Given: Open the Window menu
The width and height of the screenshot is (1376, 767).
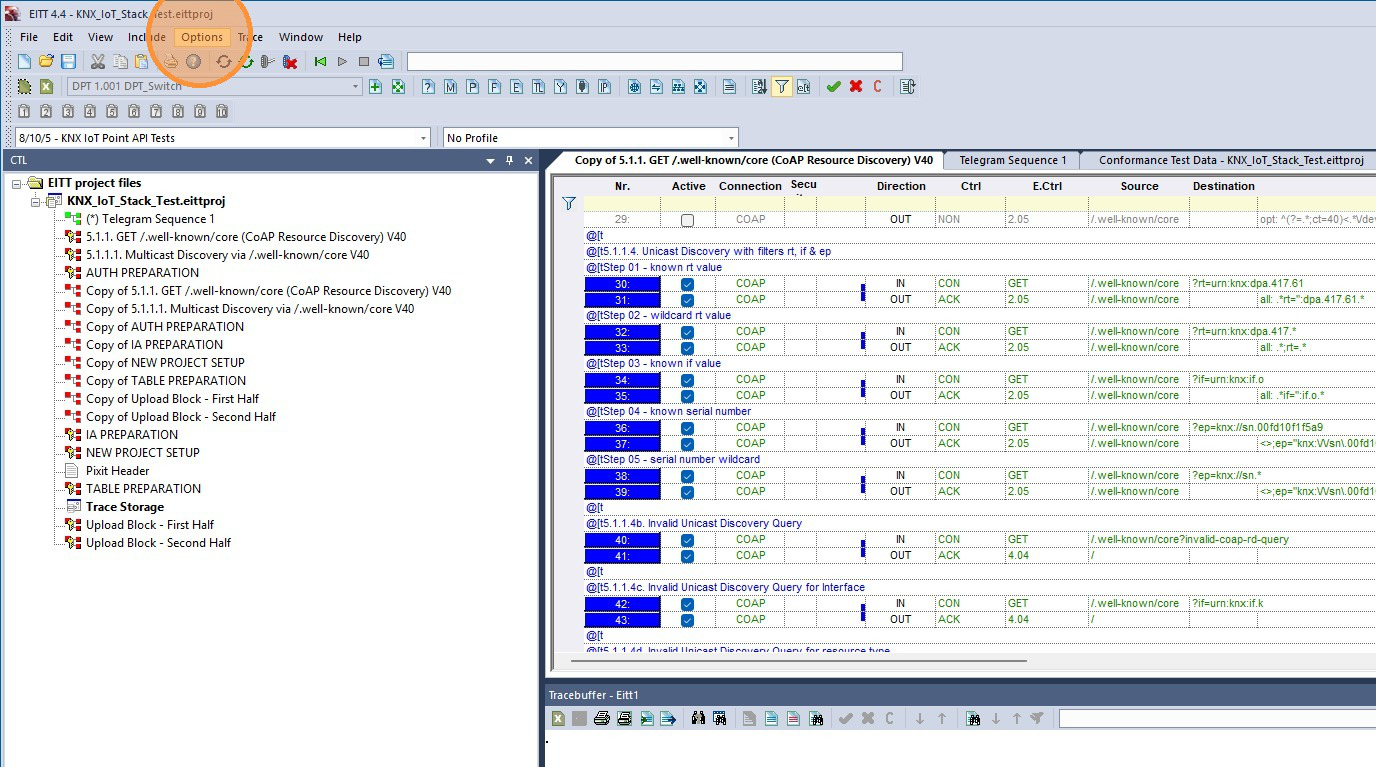Looking at the screenshot, I should 301,37.
